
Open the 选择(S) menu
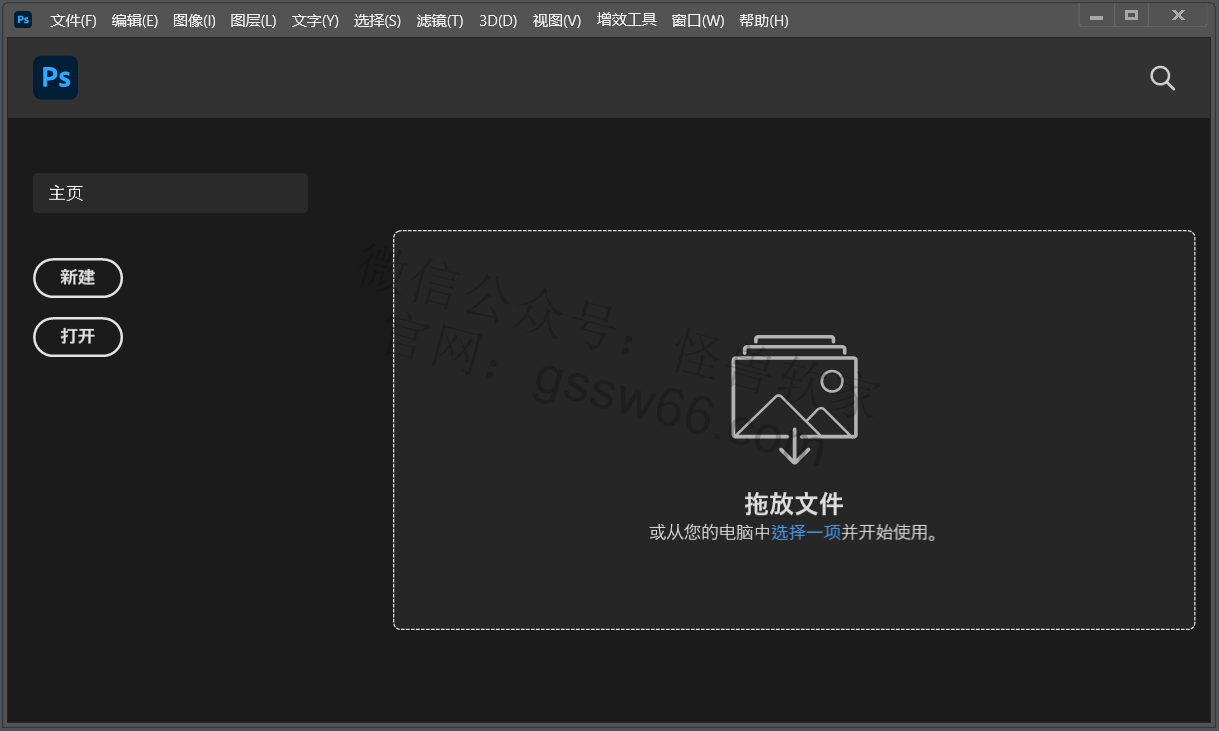[377, 20]
